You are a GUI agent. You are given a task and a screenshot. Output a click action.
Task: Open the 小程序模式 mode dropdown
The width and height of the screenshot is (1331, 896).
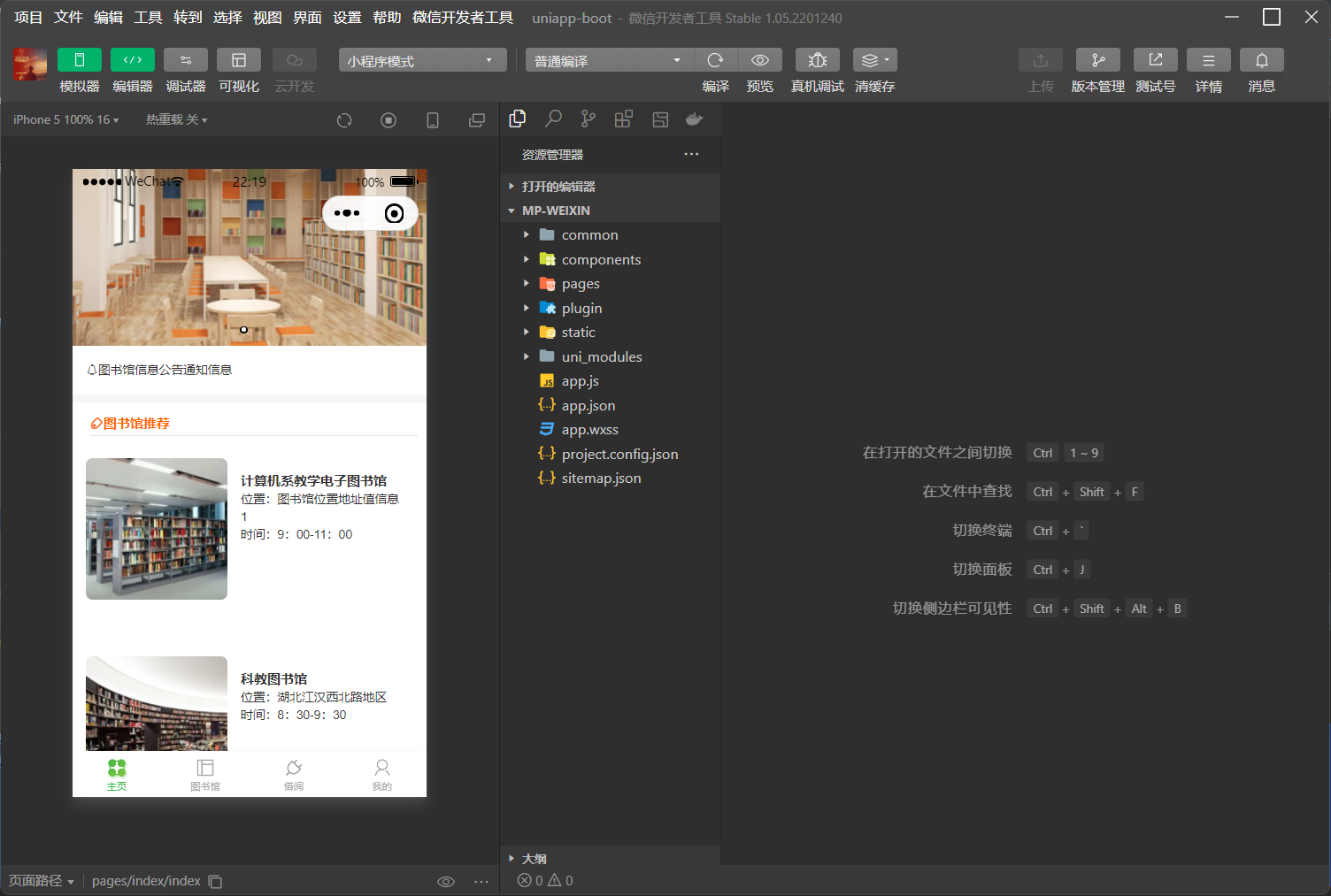(422, 60)
